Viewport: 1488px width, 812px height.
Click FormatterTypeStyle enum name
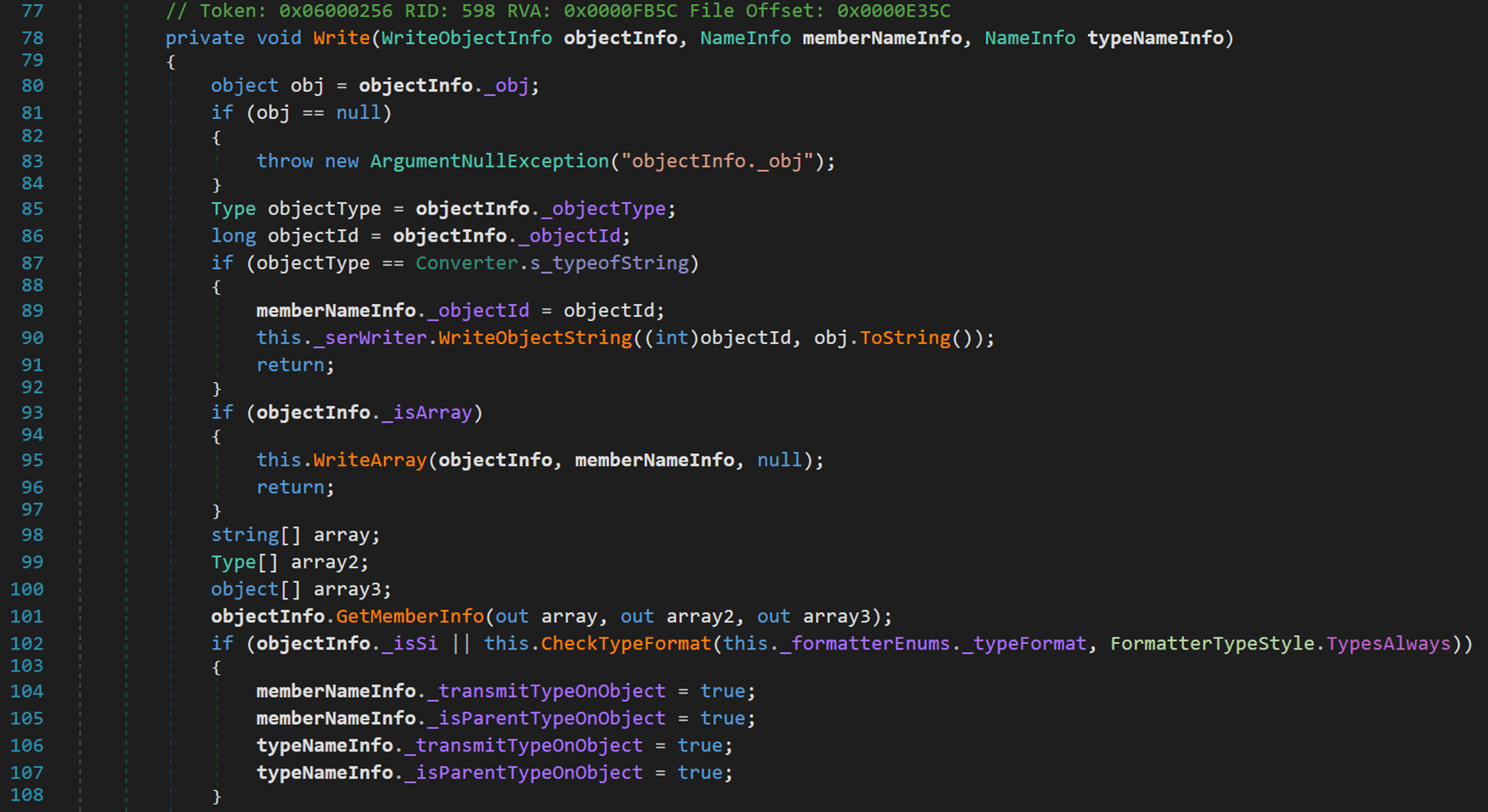(x=1212, y=644)
